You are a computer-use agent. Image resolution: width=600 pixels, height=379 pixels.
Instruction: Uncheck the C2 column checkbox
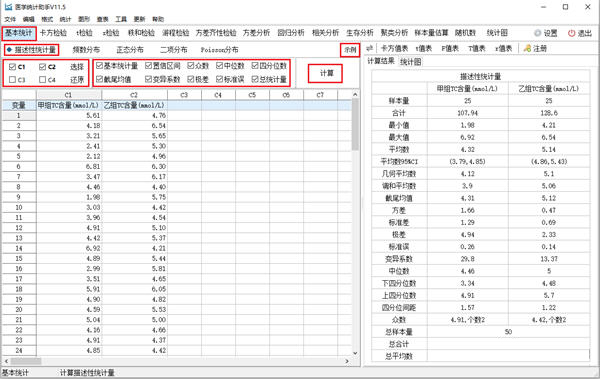42,67
